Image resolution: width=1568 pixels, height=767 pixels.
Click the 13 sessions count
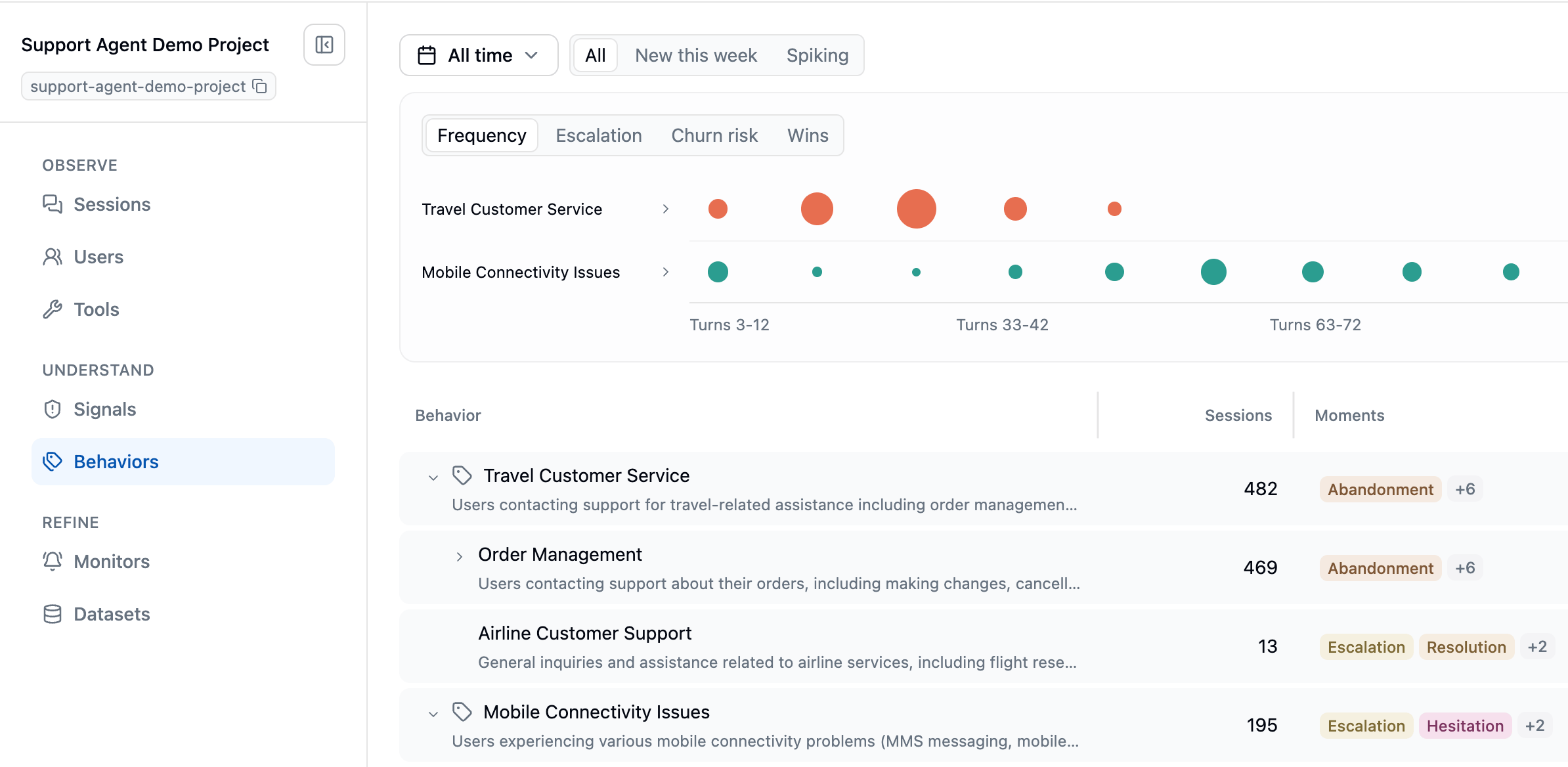click(x=1268, y=646)
